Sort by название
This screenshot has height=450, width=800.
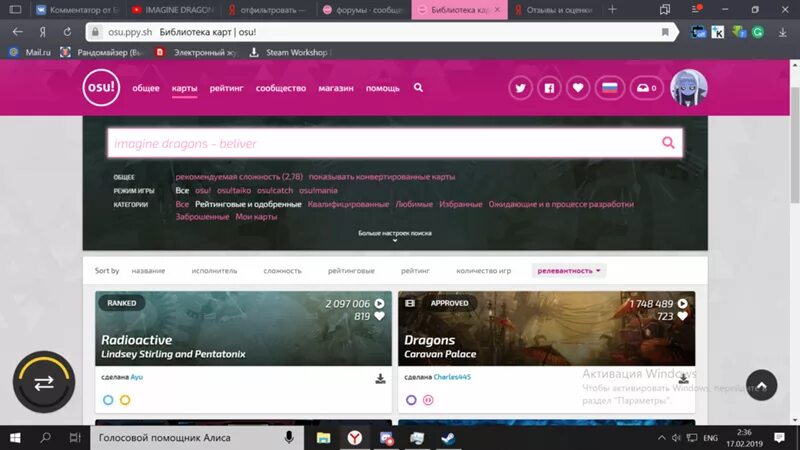coord(148,271)
